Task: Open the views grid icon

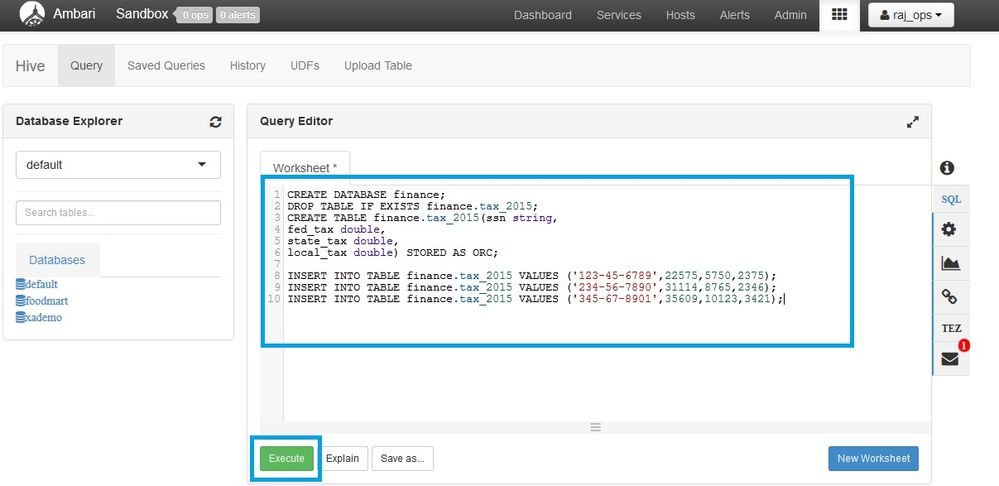Action: coord(839,14)
